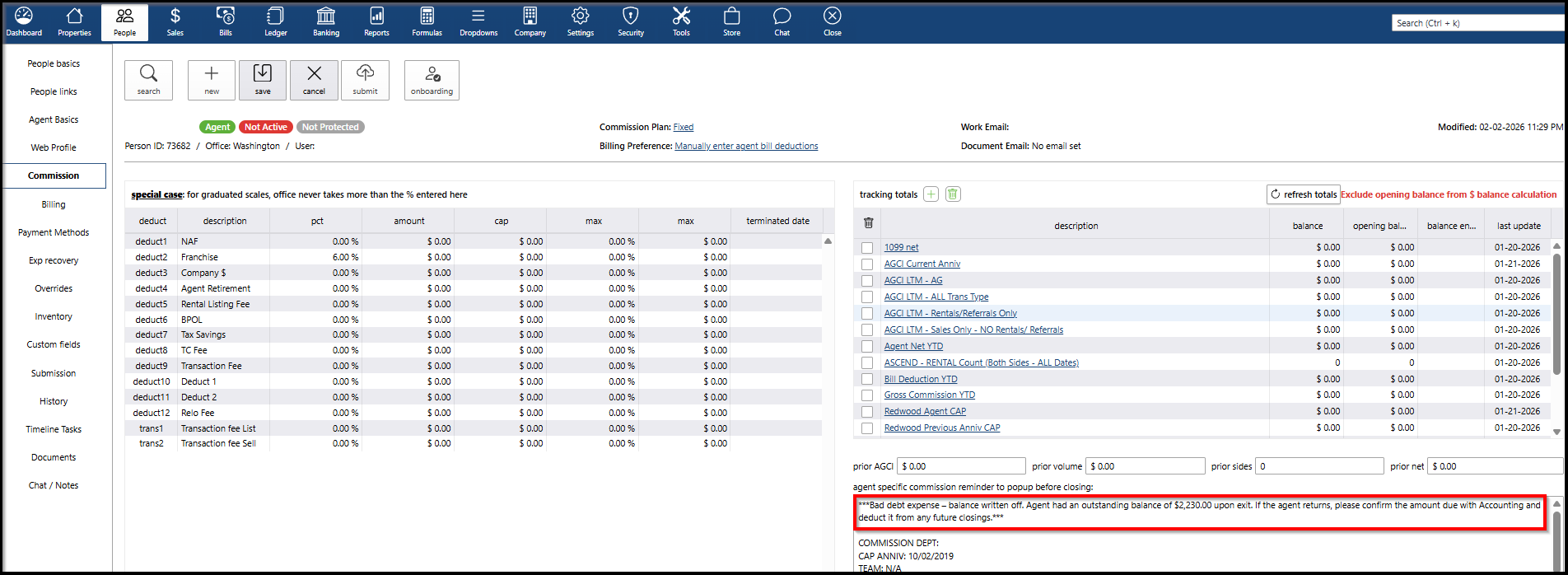
Task: Check the 1099 net row checkbox
Action: [867, 248]
